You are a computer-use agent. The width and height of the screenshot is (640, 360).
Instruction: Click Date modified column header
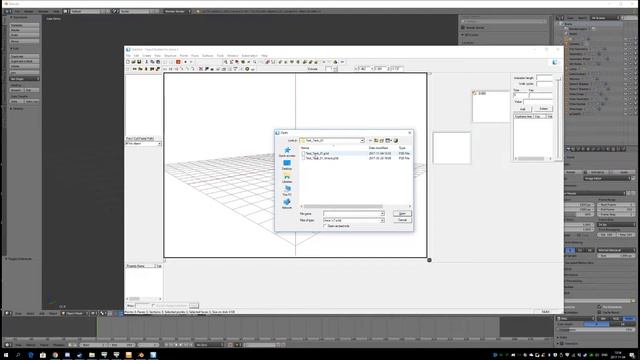click(x=378, y=148)
